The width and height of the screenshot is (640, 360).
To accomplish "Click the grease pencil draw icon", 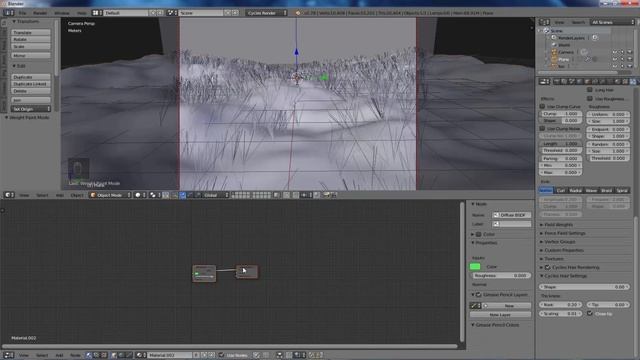I will click(475, 305).
